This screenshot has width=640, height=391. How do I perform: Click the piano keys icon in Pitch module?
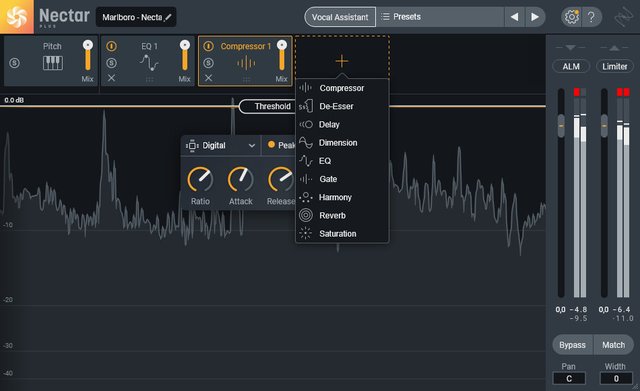53,63
